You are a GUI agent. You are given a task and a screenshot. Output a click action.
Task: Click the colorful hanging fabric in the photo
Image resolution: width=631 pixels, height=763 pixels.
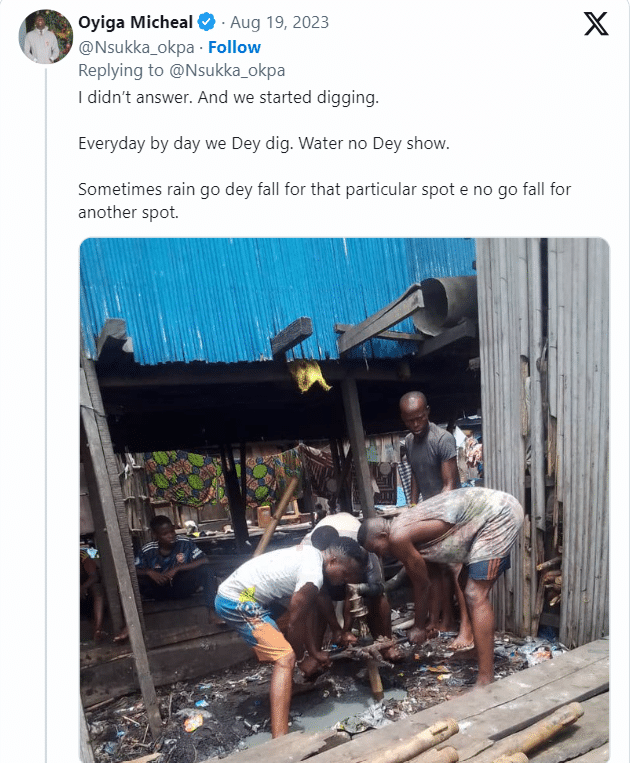(x=215, y=475)
